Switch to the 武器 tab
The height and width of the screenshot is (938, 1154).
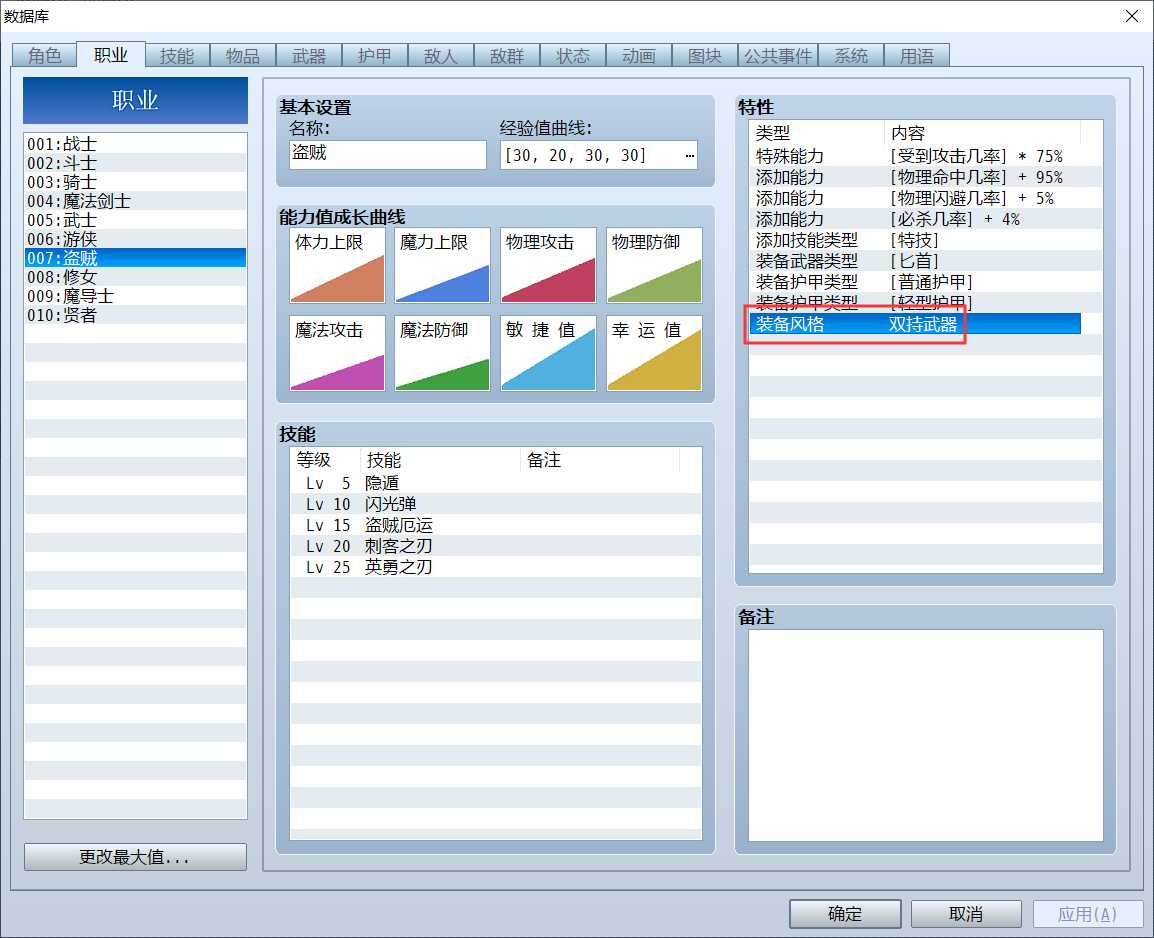(x=309, y=56)
